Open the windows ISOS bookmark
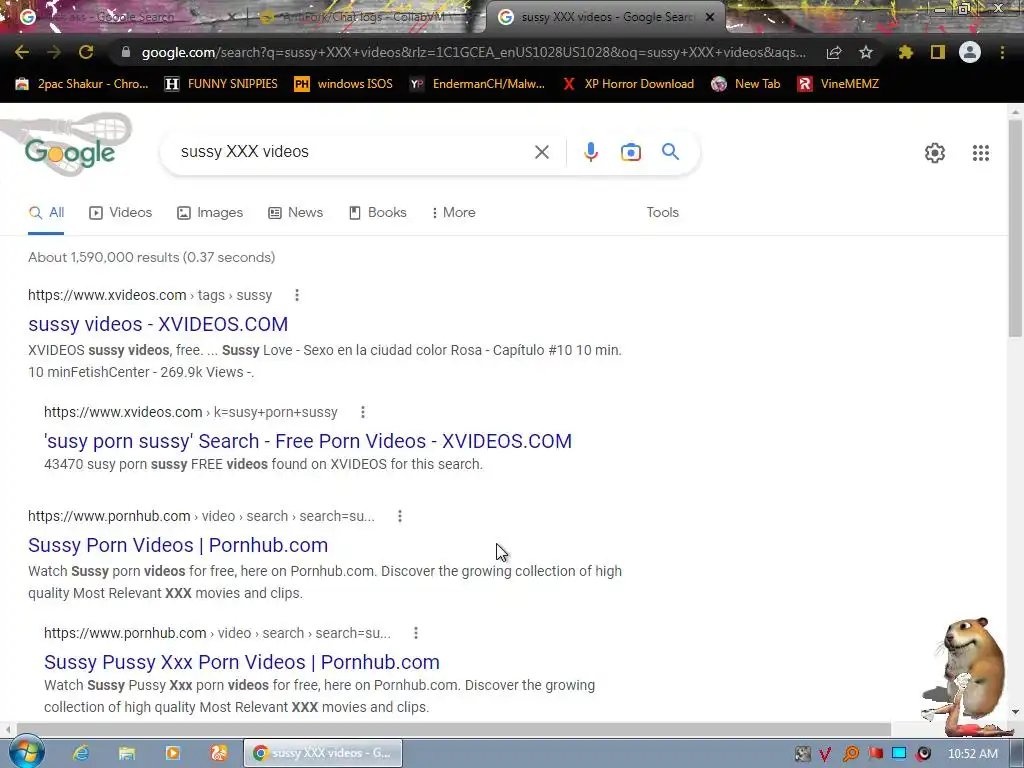The width and height of the screenshot is (1024, 768). click(344, 84)
